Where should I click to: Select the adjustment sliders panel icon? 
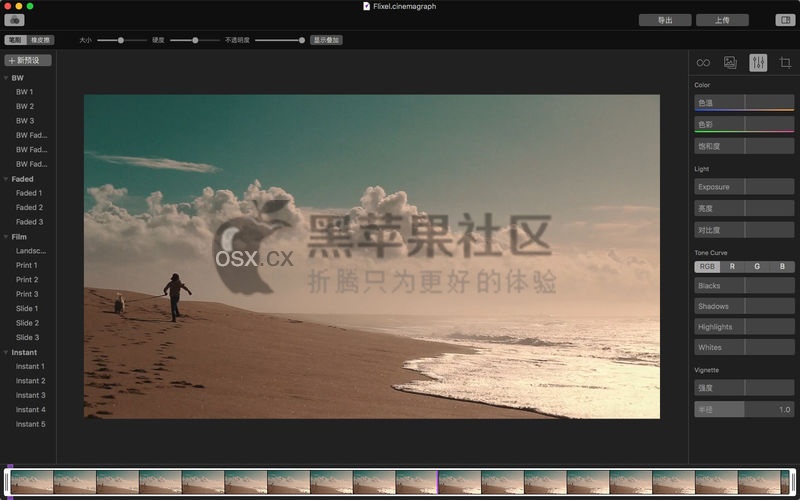tap(758, 63)
